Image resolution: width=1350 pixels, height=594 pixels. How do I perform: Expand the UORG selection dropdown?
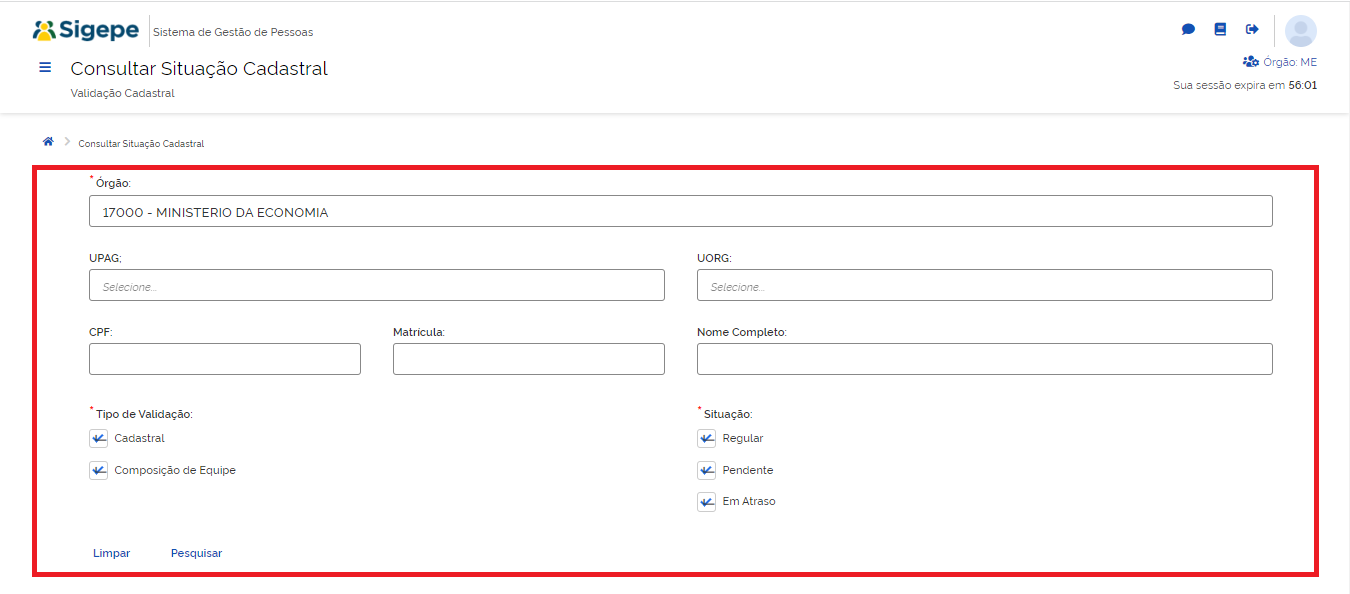984,286
